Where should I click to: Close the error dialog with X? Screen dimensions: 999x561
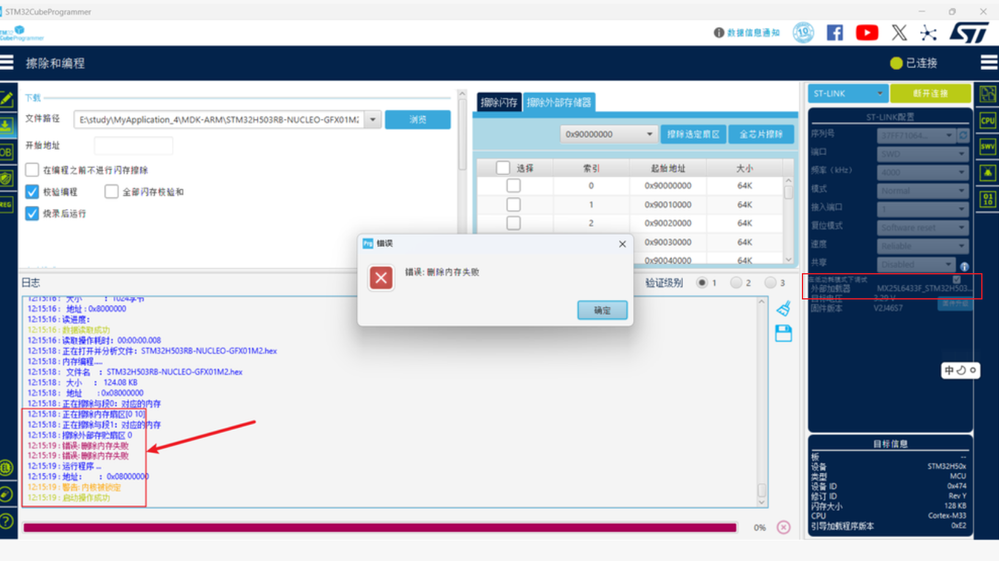pyautogui.click(x=622, y=244)
